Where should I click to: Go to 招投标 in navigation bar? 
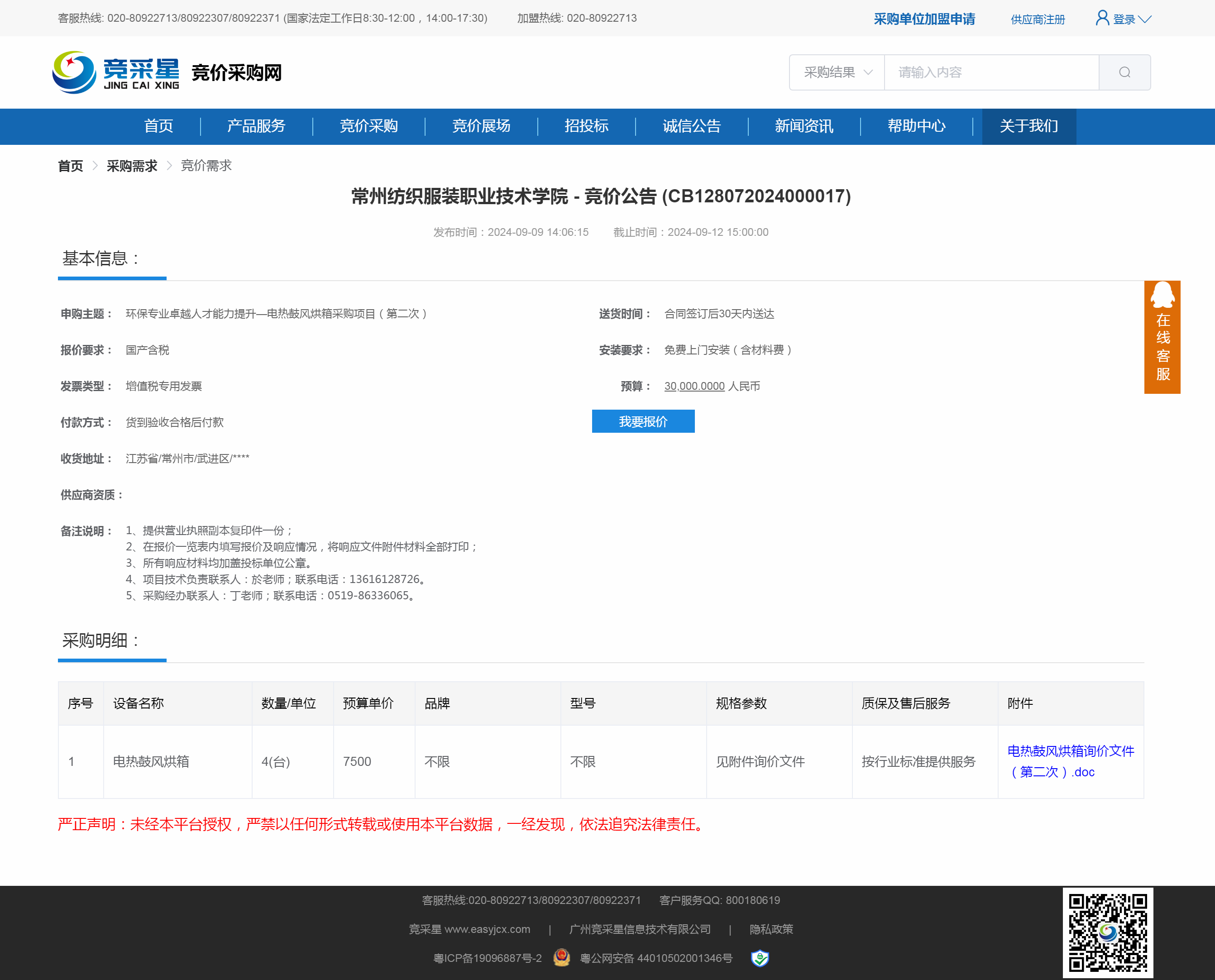click(586, 126)
